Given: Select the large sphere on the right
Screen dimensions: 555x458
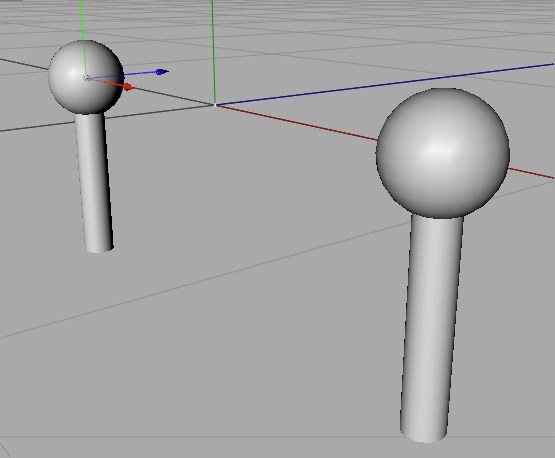Looking at the screenshot, I should 442,153.
